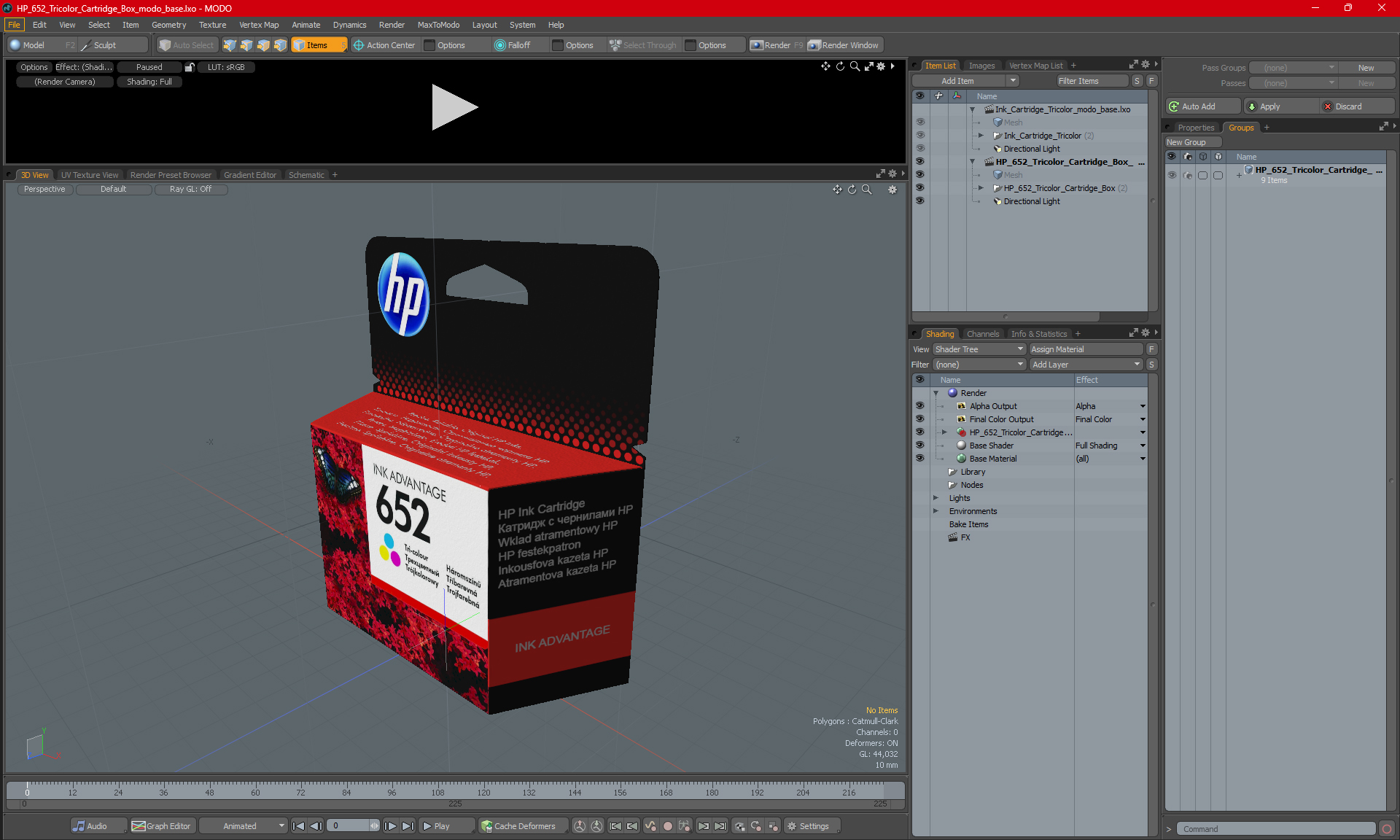Switch to Schematic tab
The height and width of the screenshot is (840, 1400).
(x=306, y=175)
